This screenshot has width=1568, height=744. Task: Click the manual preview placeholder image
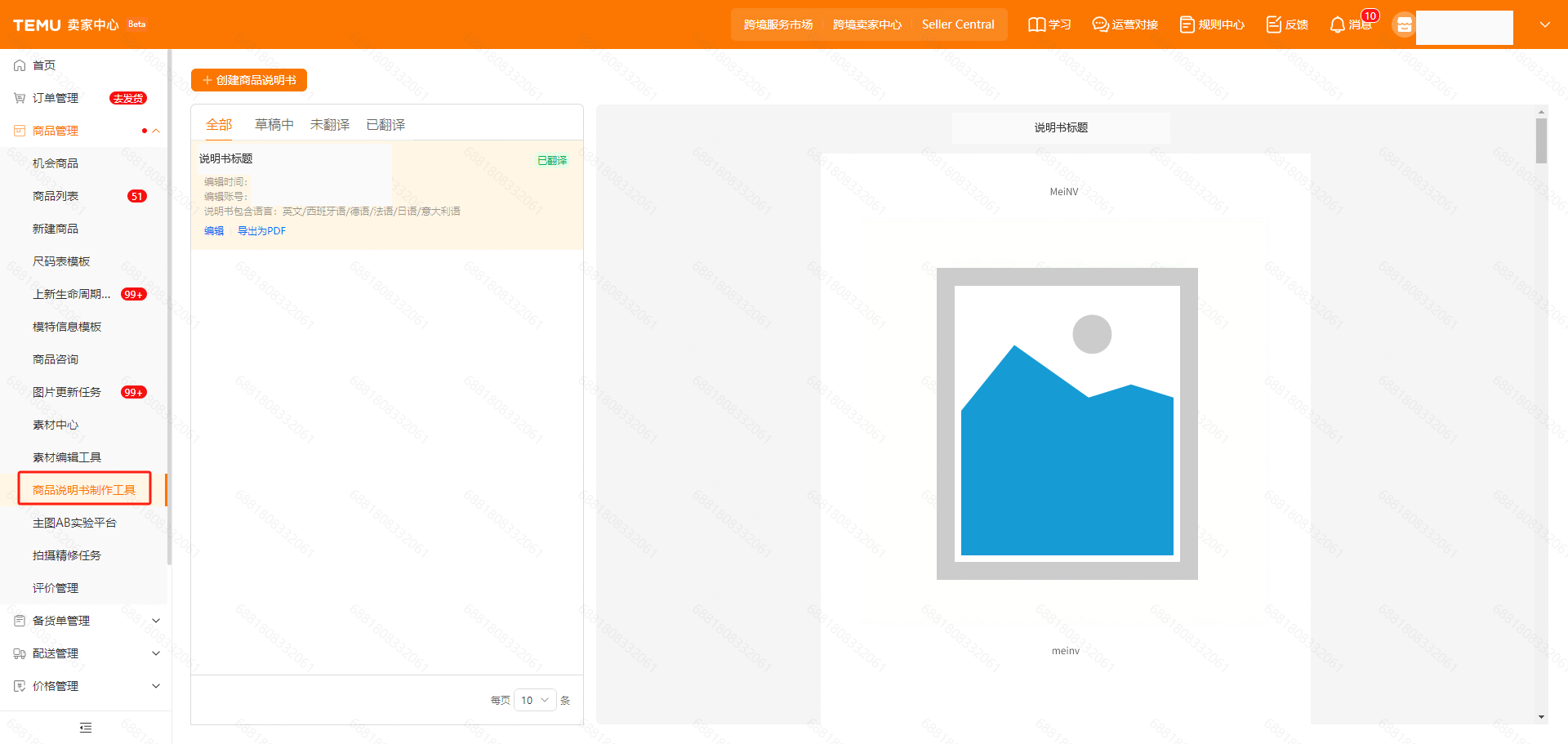click(1067, 423)
